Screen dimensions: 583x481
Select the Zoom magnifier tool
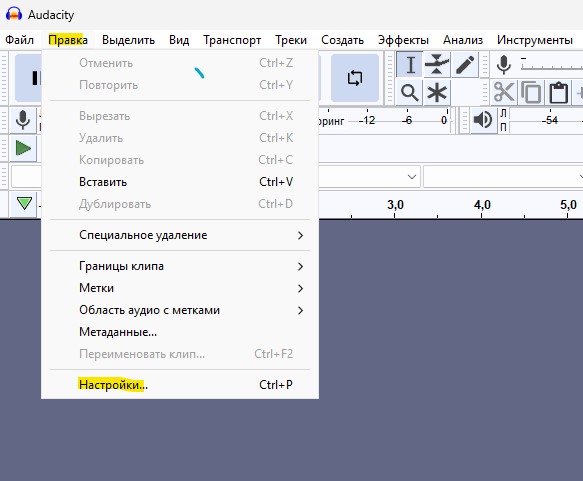[409, 93]
